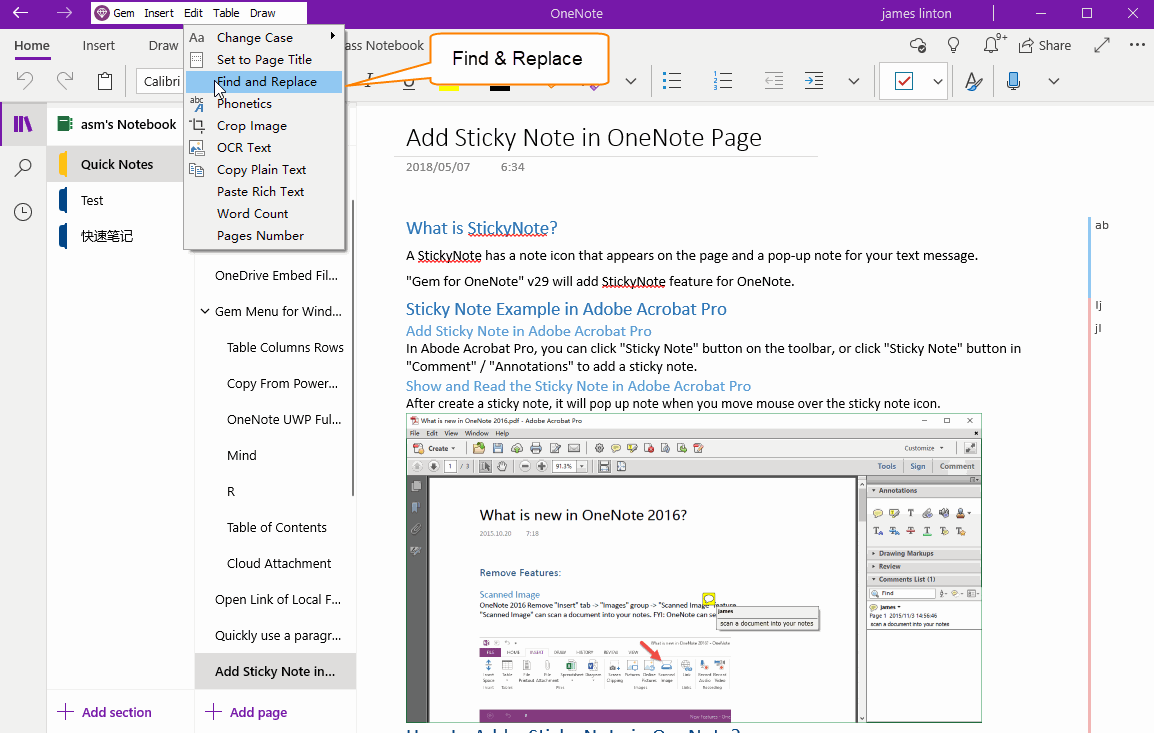Click the page title Add Sticky Note
Viewport: 1154px width, 733px height.
[x=584, y=138]
